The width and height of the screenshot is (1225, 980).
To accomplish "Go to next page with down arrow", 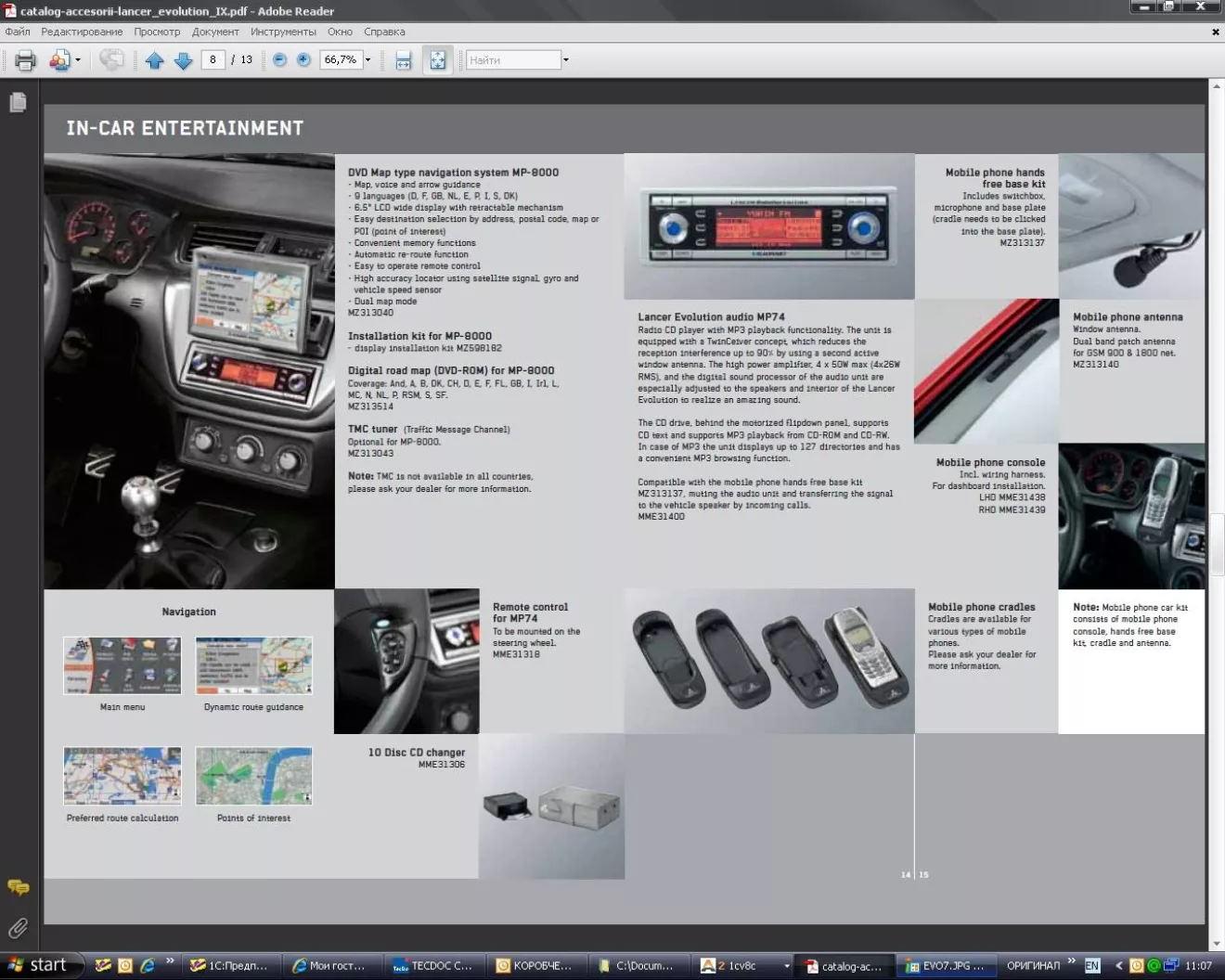I will point(183,60).
